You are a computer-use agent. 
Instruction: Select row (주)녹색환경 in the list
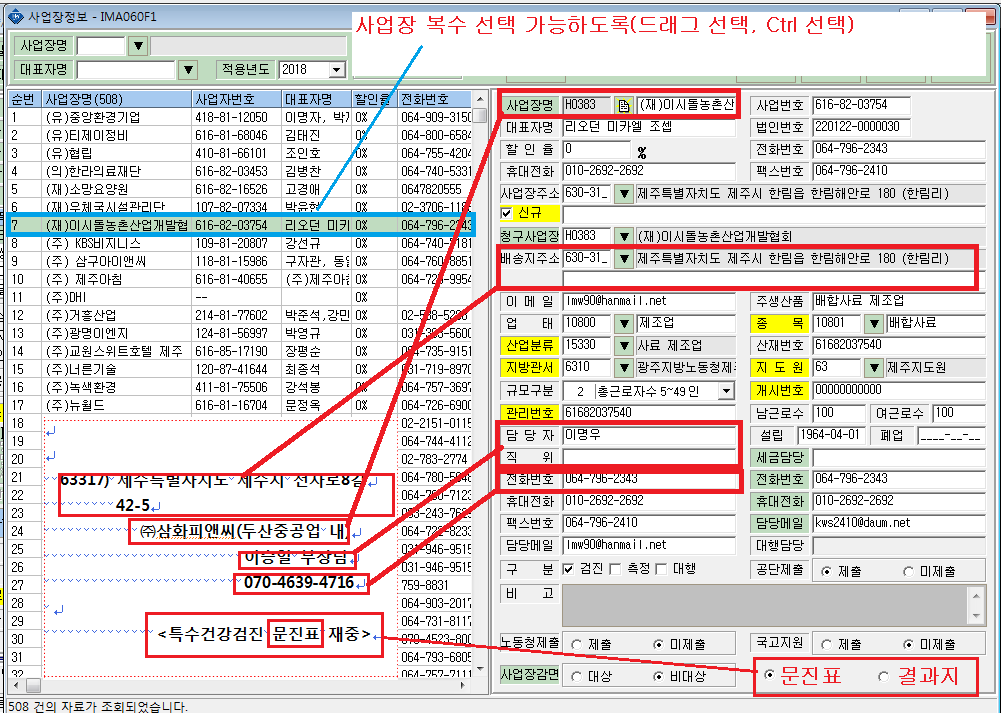point(240,387)
